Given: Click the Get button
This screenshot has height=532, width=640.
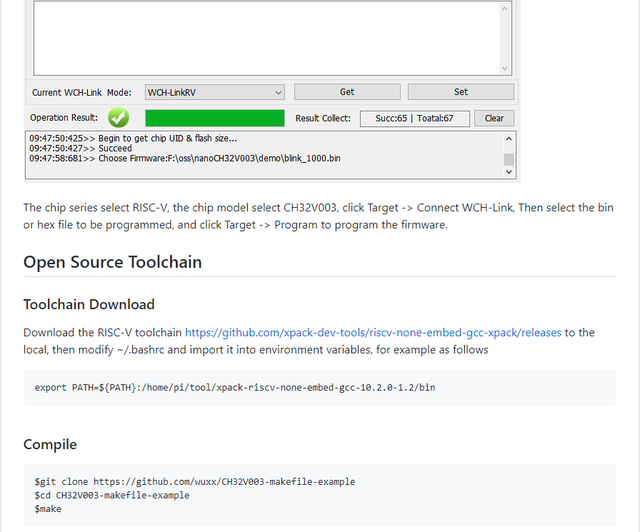Looking at the screenshot, I should tap(347, 92).
